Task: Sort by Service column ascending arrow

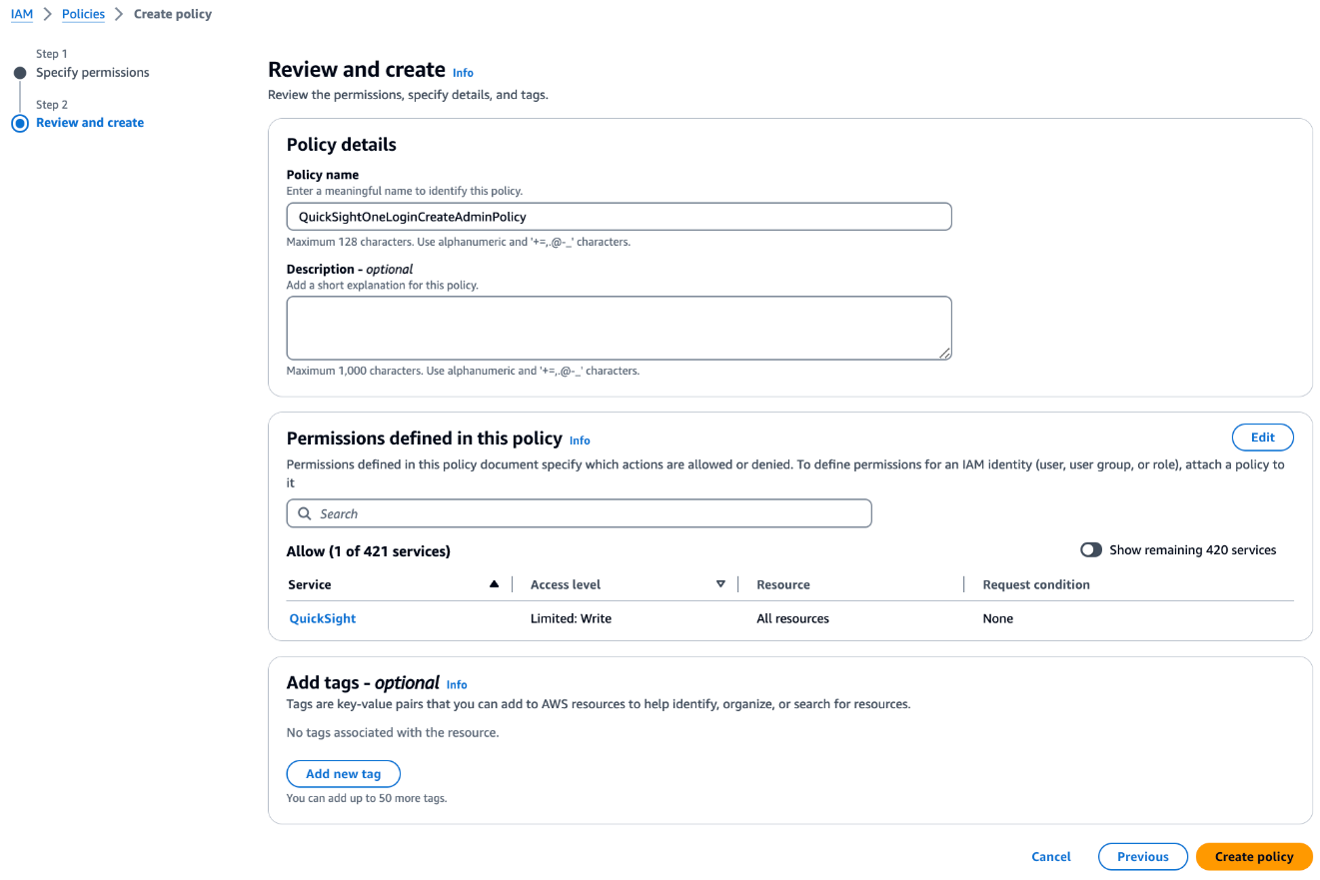Action: coord(494,584)
